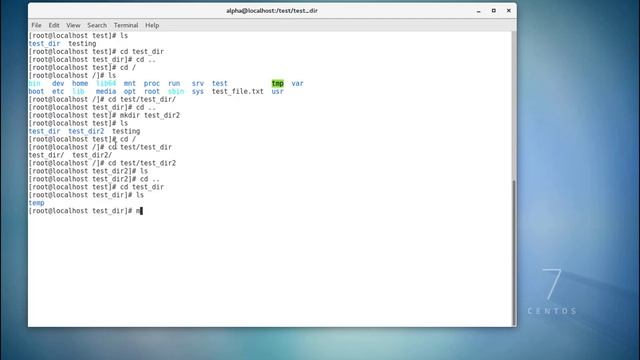
Task: Click 'sbin' in the root listing
Action: pos(176,91)
